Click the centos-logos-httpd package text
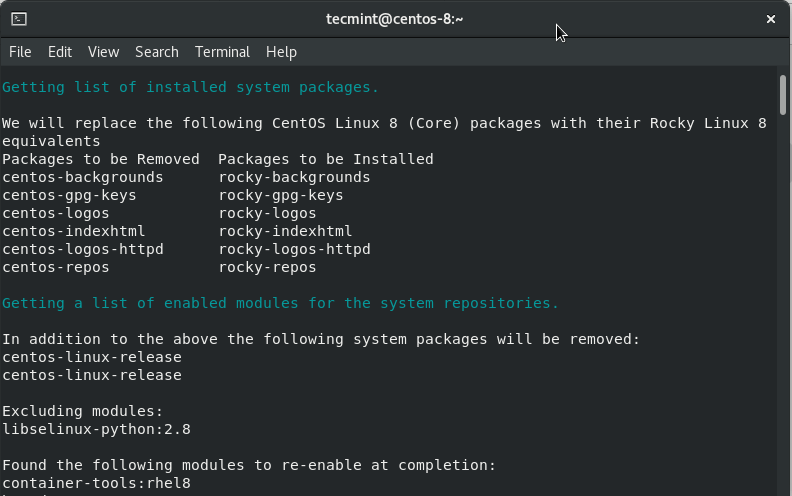 (82, 249)
